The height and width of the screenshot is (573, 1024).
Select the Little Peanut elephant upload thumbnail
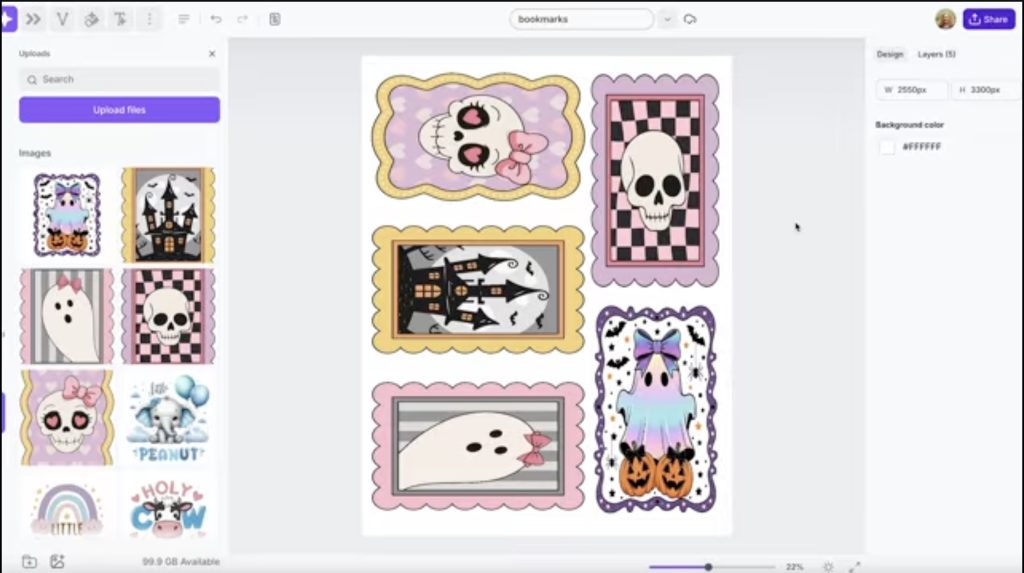(x=168, y=417)
